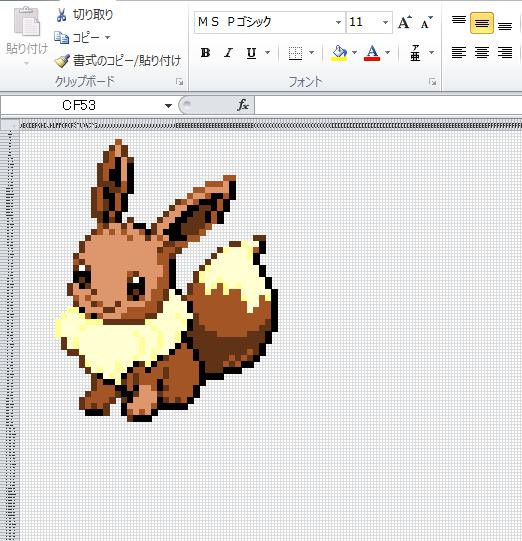This screenshot has width=522, height=541.
Task: Increase font size with large A icon
Action: point(404,22)
